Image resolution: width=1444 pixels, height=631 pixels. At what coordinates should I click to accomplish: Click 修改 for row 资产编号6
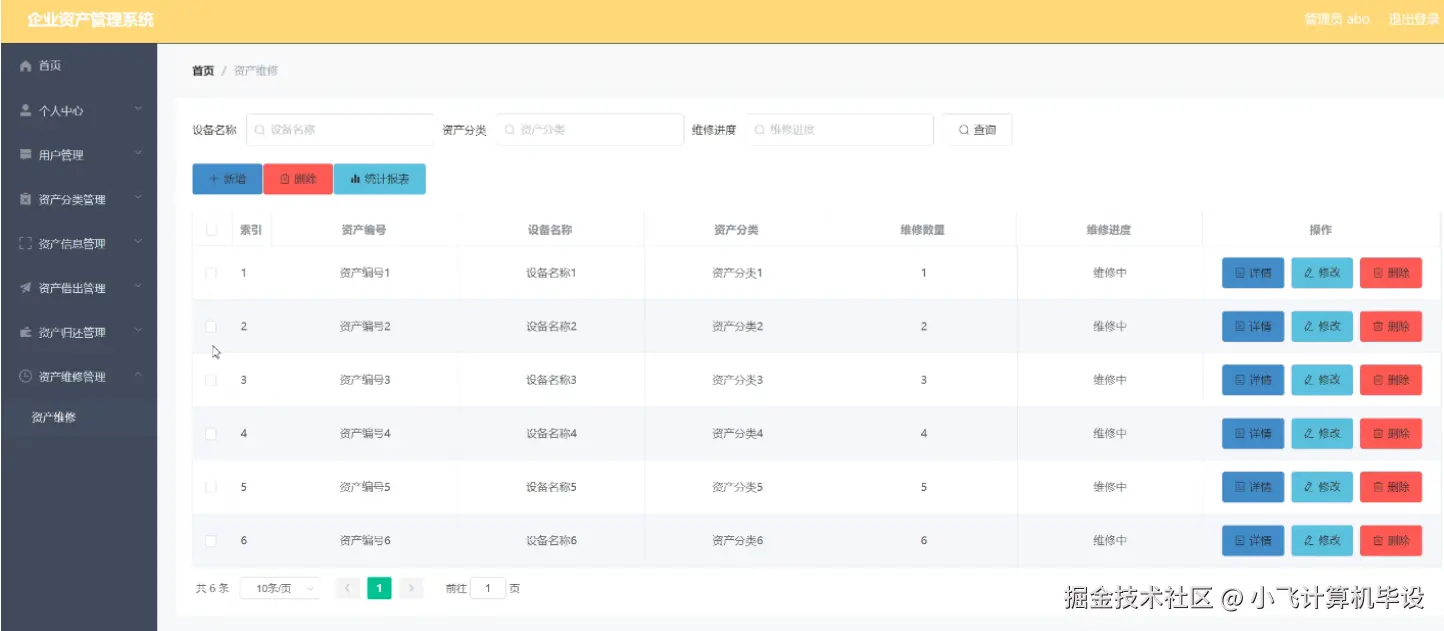point(1322,541)
